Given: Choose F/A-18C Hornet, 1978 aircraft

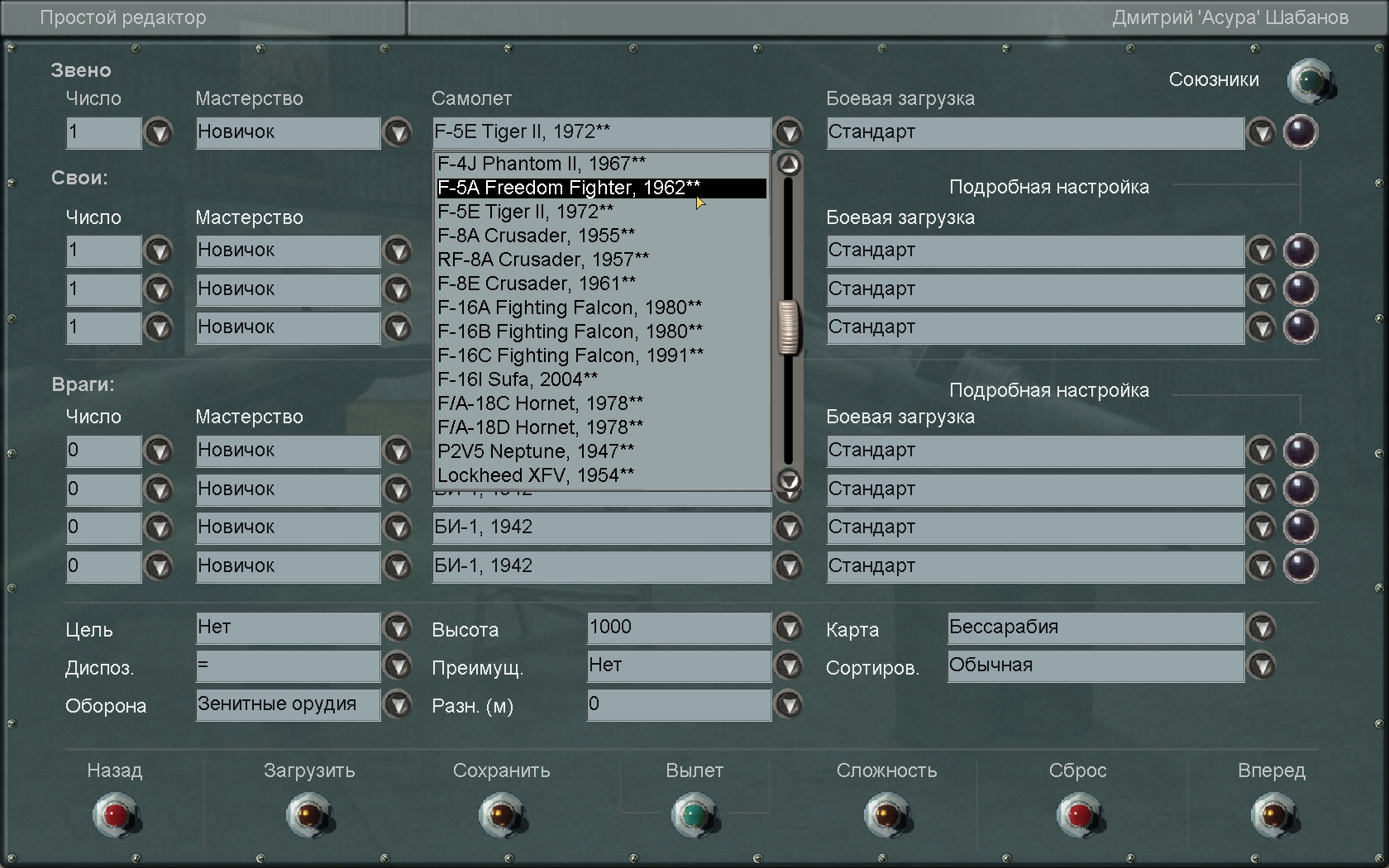Looking at the screenshot, I should 602,403.
